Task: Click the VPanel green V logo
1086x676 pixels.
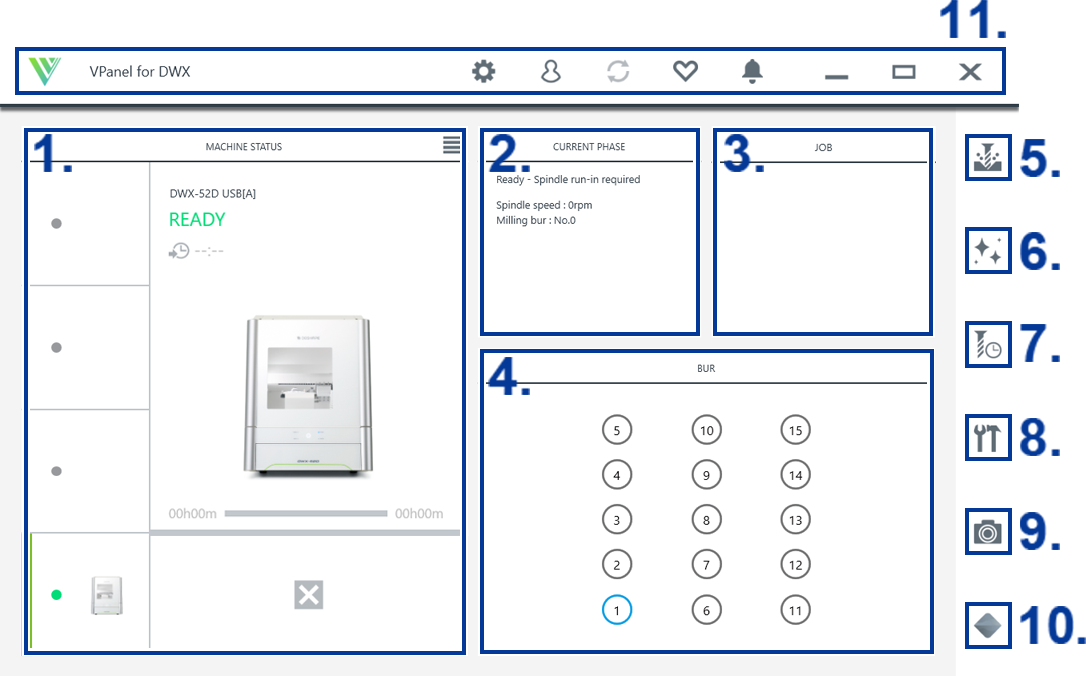Action: click(x=45, y=71)
